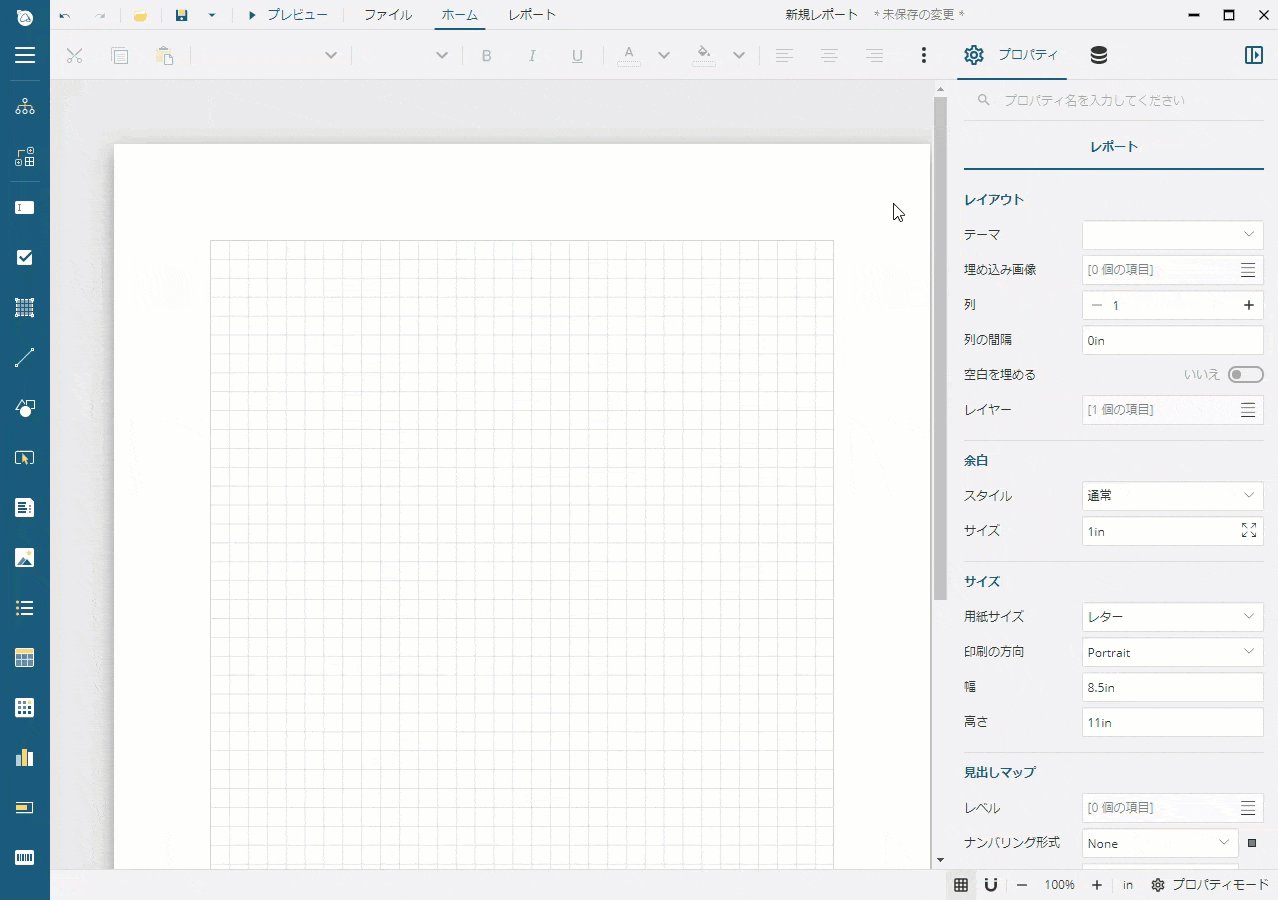Select the Checkbox control in sidebar

click(25, 258)
